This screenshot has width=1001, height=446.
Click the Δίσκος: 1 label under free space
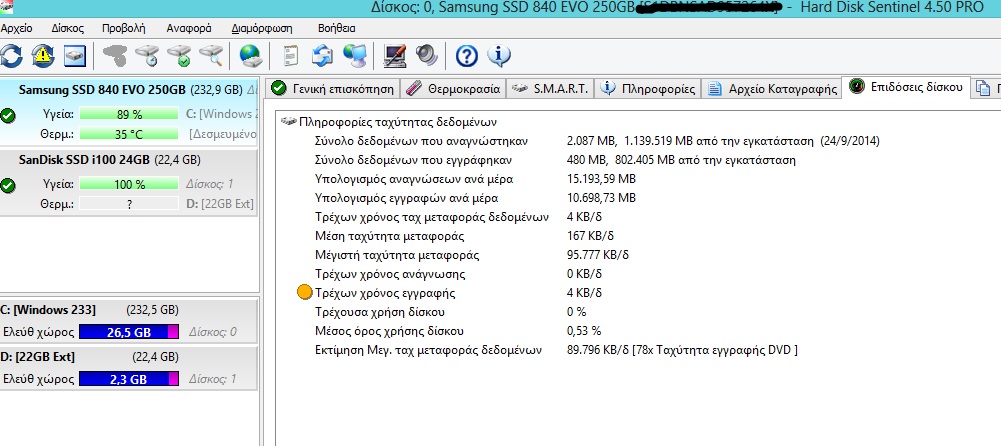[213, 379]
